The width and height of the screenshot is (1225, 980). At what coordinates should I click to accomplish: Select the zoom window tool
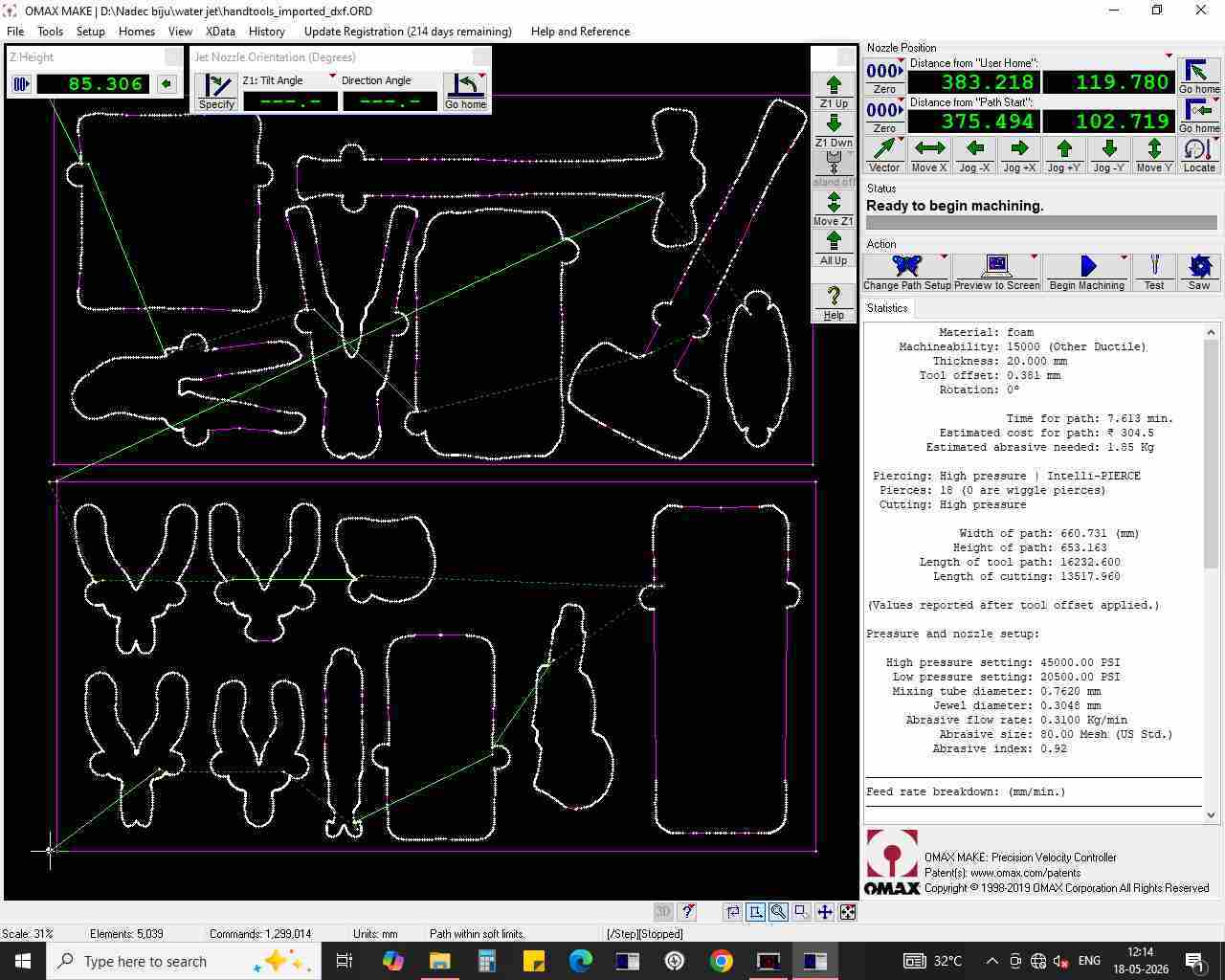pos(801,912)
